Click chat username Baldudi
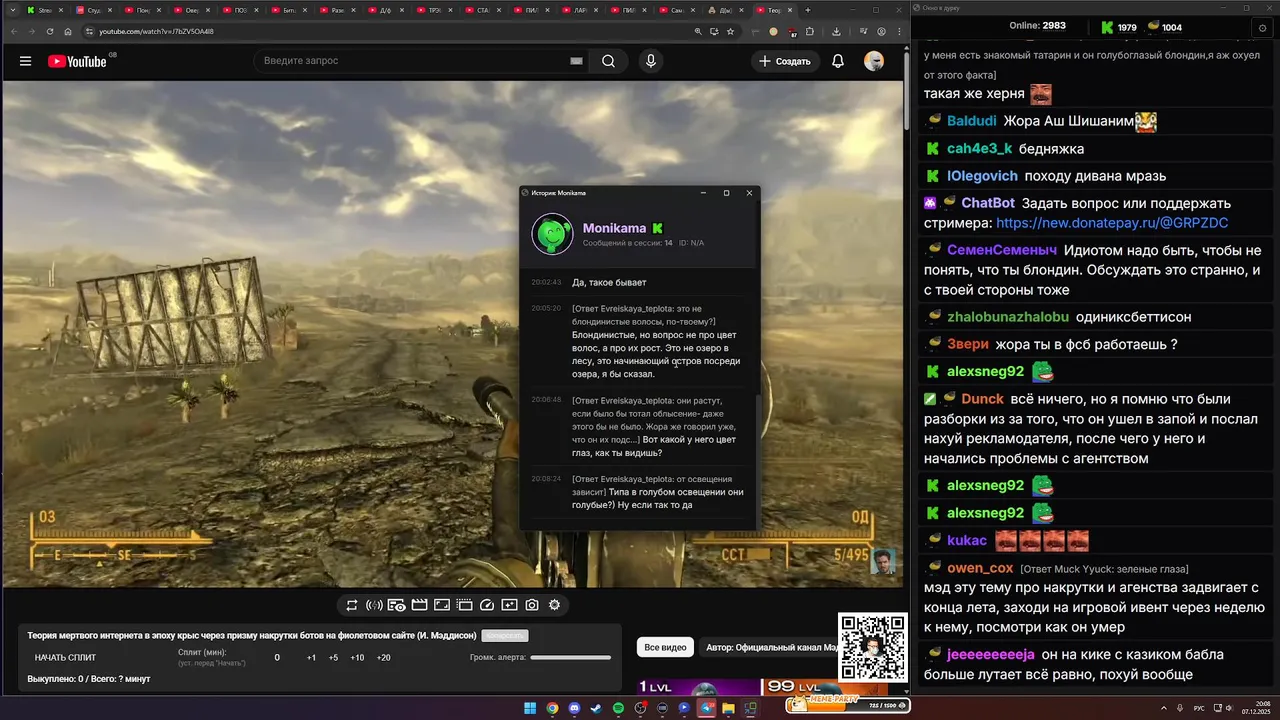 [971, 121]
